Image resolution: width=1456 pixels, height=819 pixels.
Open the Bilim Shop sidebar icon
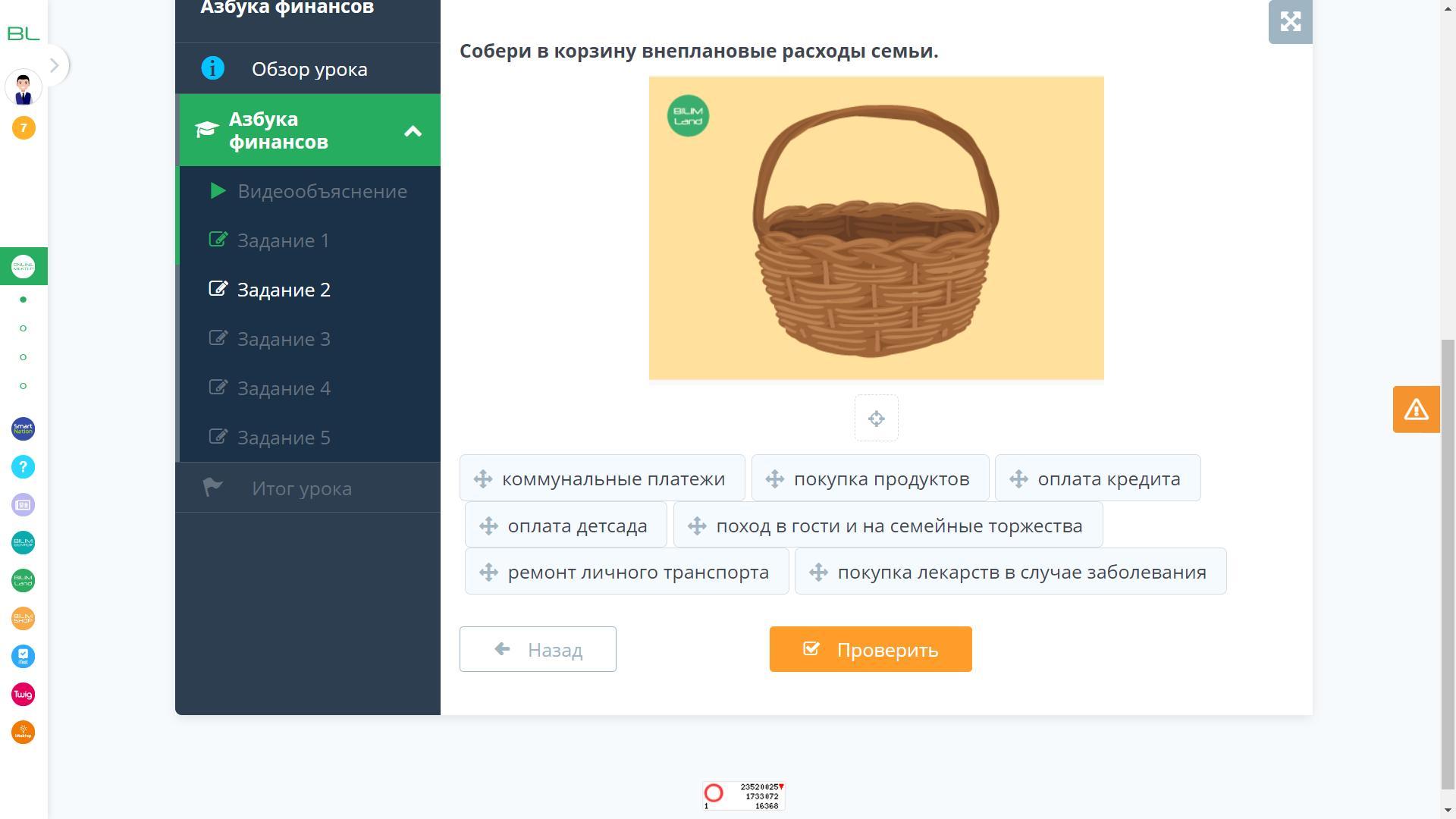pyautogui.click(x=24, y=619)
